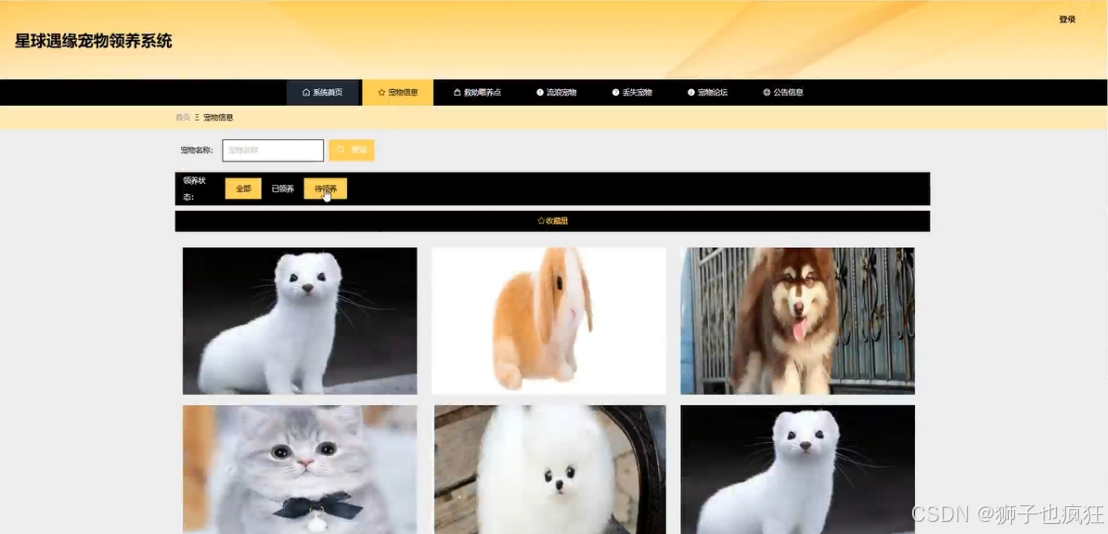Viewport: 1108px width, 534px height.
Task: Click the yellow 查询 search button
Action: [351, 150]
